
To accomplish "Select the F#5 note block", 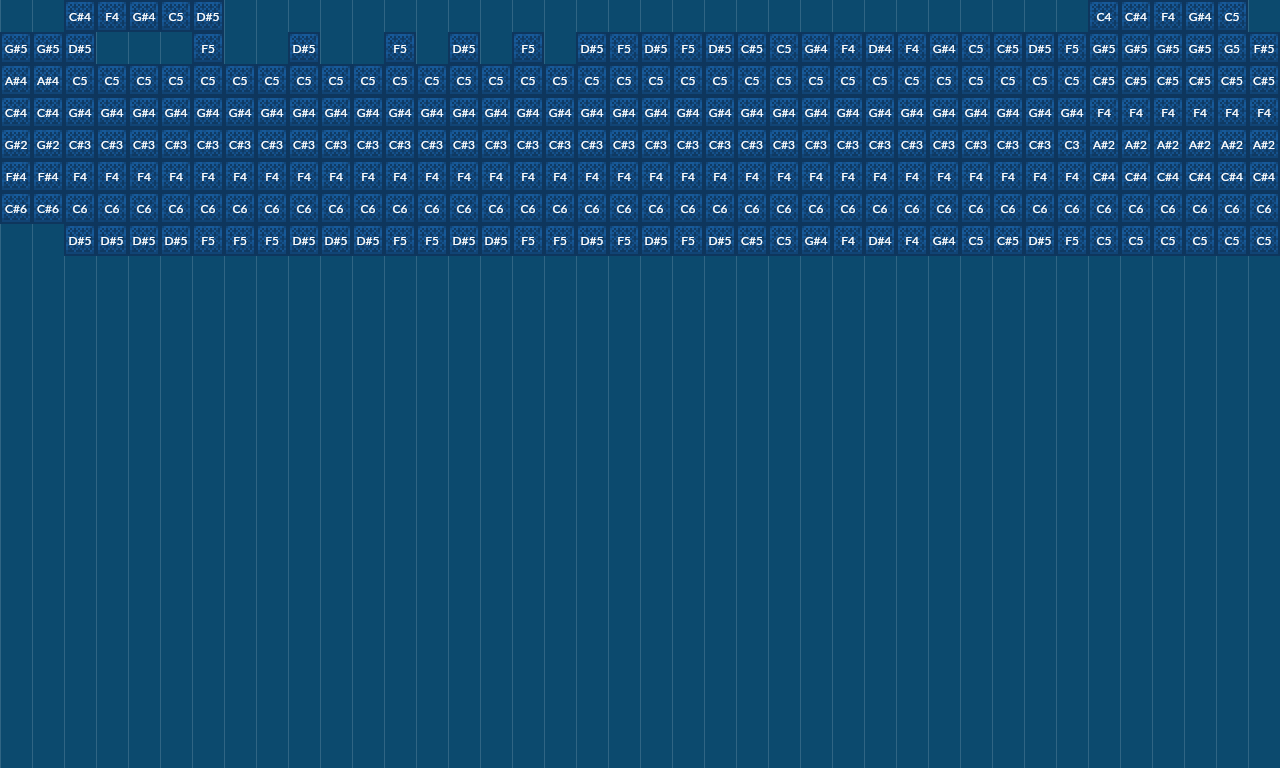I will tap(1263, 49).
